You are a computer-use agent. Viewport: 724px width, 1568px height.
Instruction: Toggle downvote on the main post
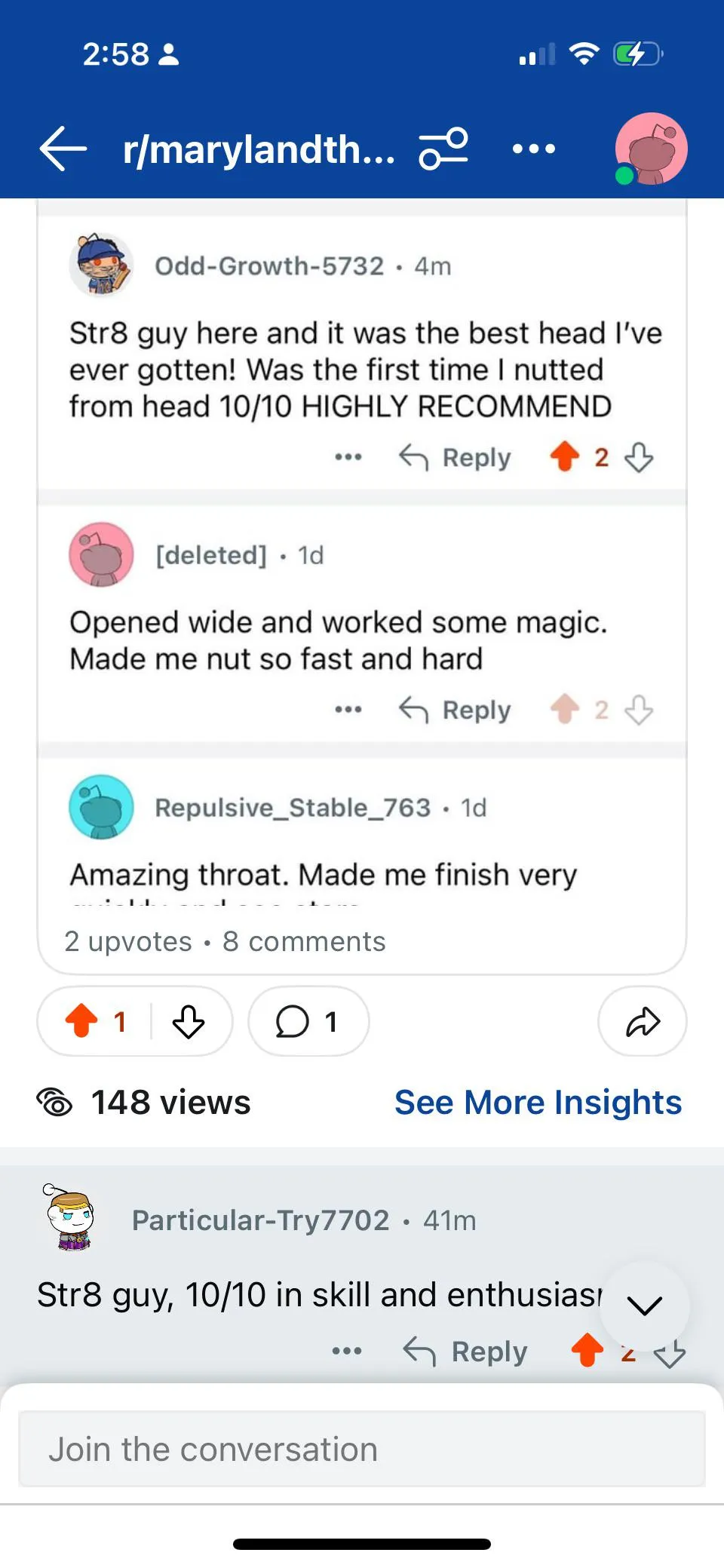pos(189,1022)
